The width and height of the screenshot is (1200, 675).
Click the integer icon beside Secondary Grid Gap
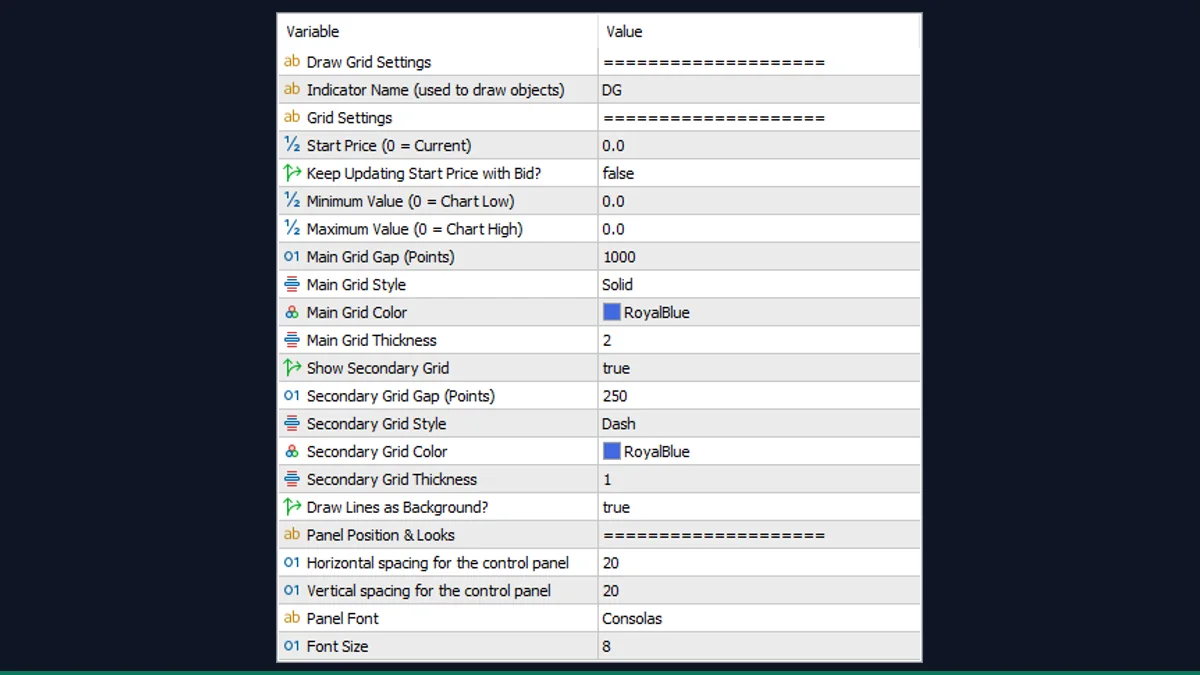point(292,396)
